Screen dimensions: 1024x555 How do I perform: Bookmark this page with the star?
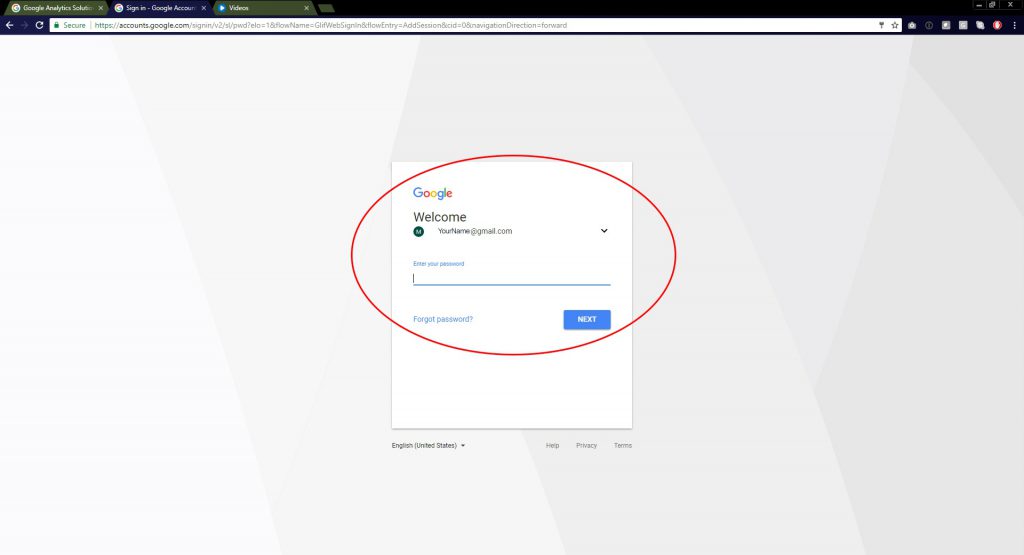(895, 25)
